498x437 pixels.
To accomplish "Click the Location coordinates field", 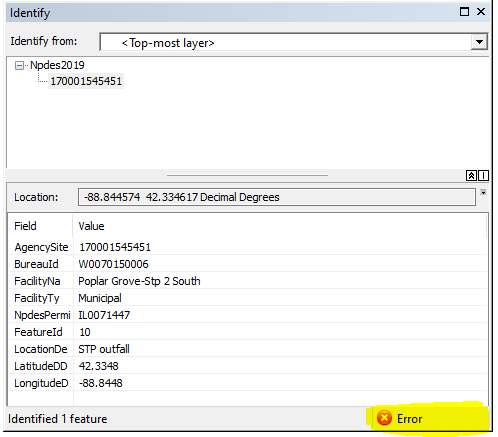I will click(x=277, y=197).
